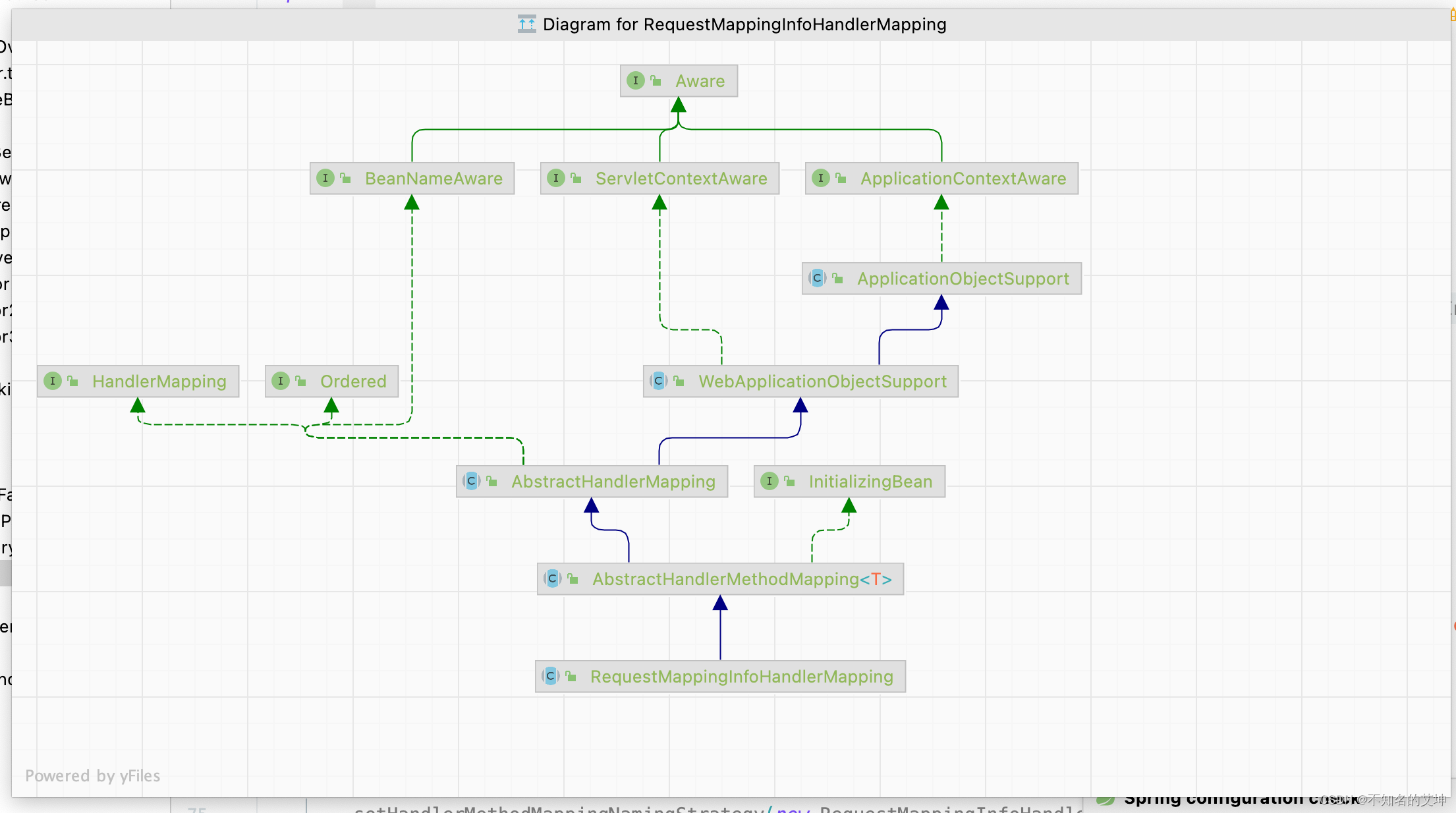
Task: Click the visibility lock icon on ApplicationContextAware
Action: (841, 179)
